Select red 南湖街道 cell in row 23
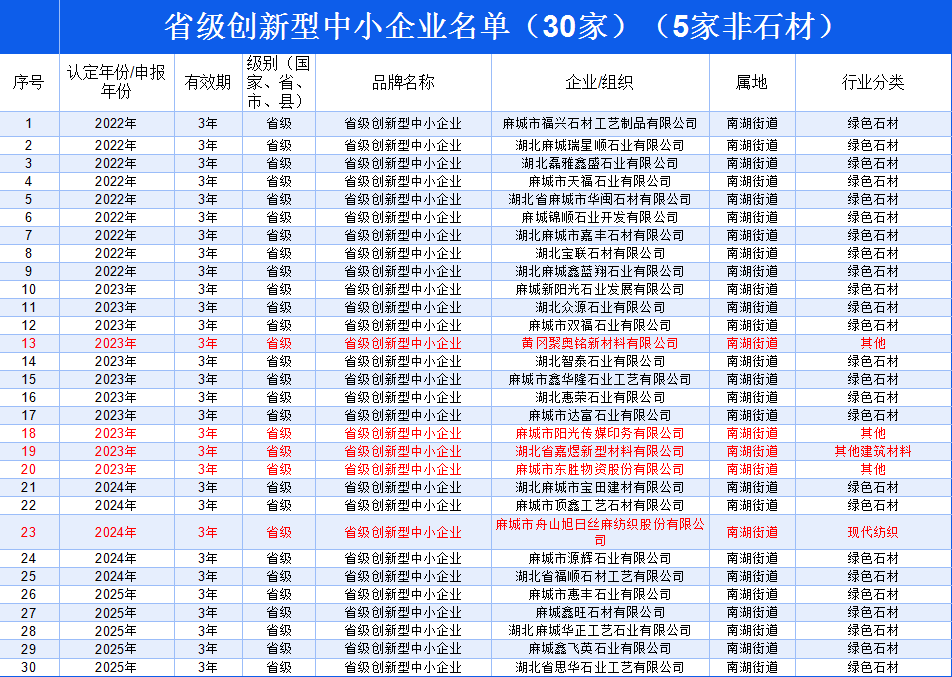Viewport: 952px width, 677px height. tap(752, 532)
